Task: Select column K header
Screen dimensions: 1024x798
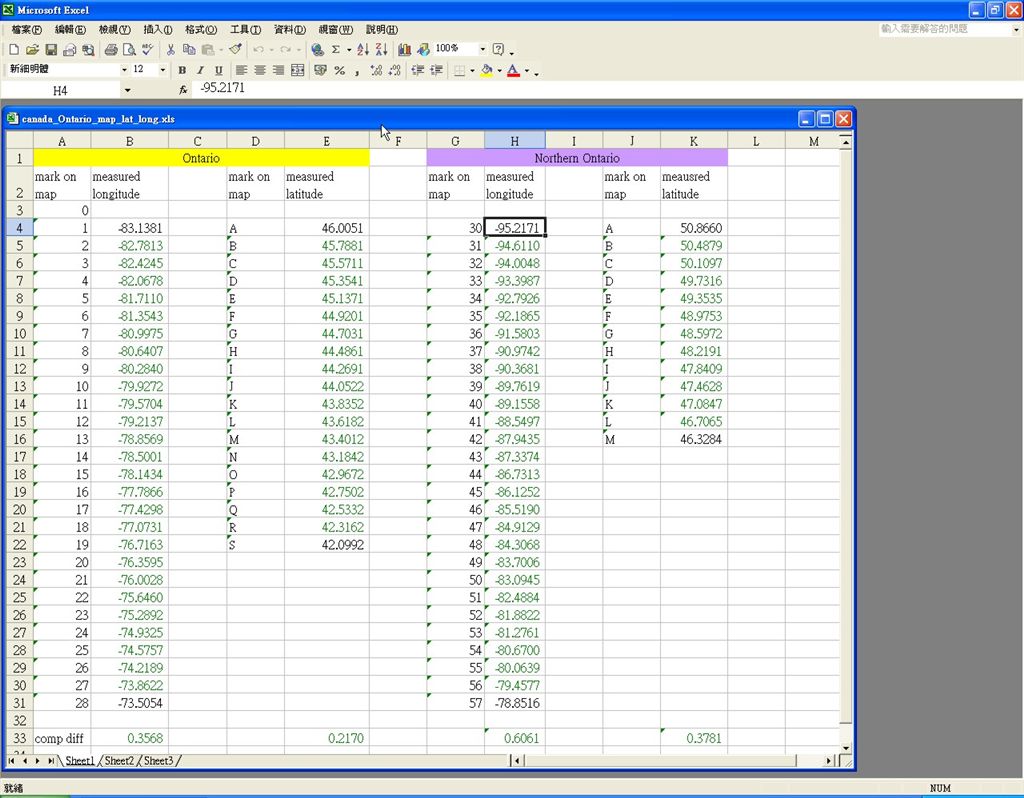Action: click(694, 141)
